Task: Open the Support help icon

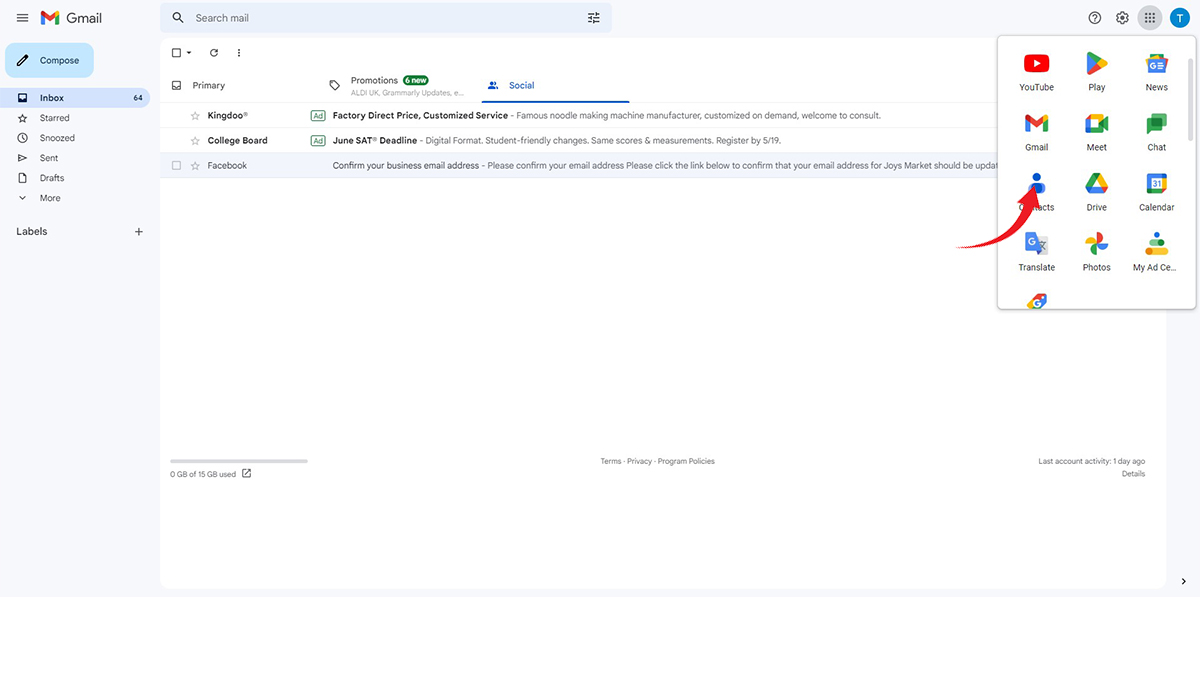Action: click(x=1095, y=18)
